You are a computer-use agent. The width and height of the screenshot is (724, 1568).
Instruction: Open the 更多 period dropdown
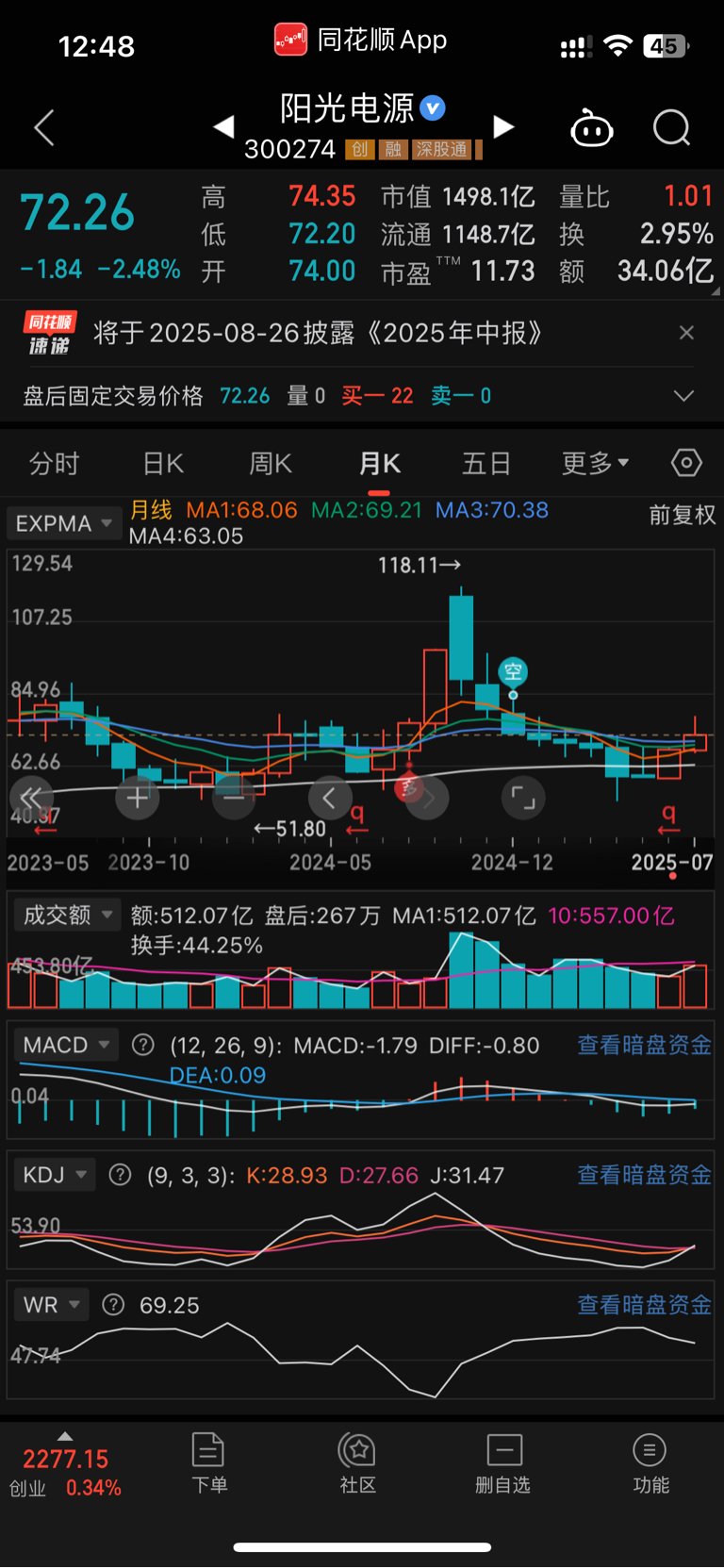(x=595, y=463)
